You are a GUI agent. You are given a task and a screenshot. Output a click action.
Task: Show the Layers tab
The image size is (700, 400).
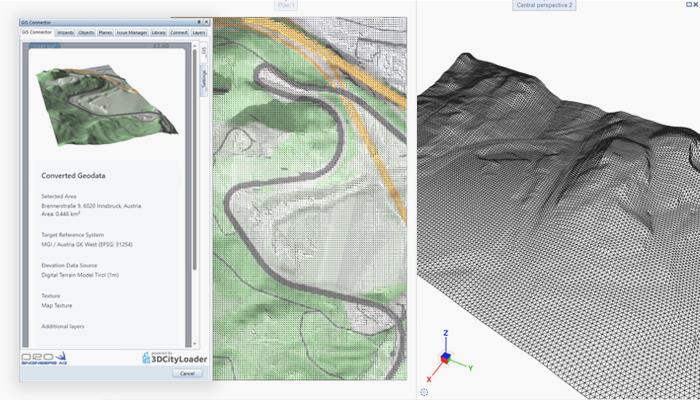(x=198, y=32)
